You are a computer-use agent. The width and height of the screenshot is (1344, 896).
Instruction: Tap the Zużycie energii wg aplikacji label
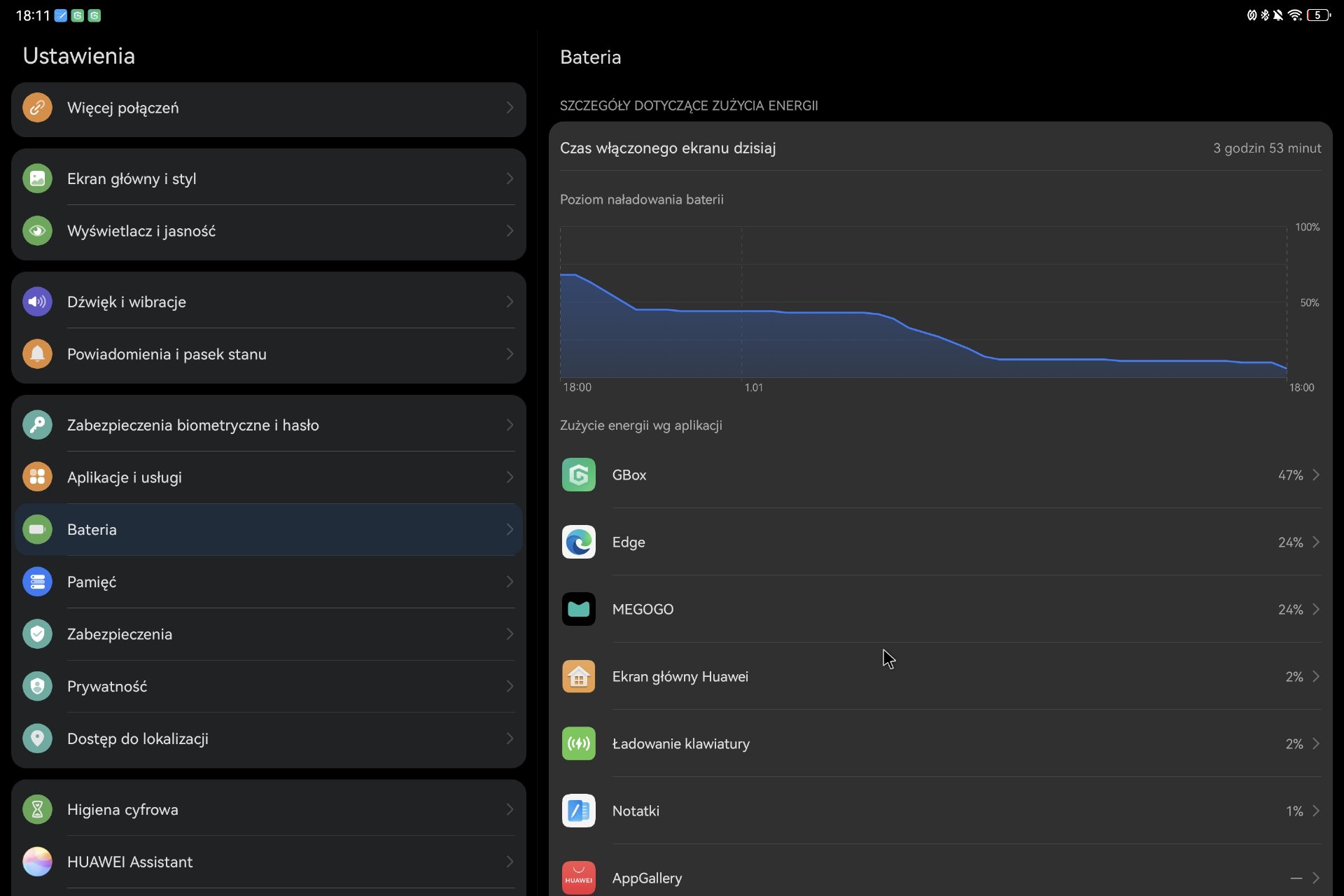[x=641, y=426]
